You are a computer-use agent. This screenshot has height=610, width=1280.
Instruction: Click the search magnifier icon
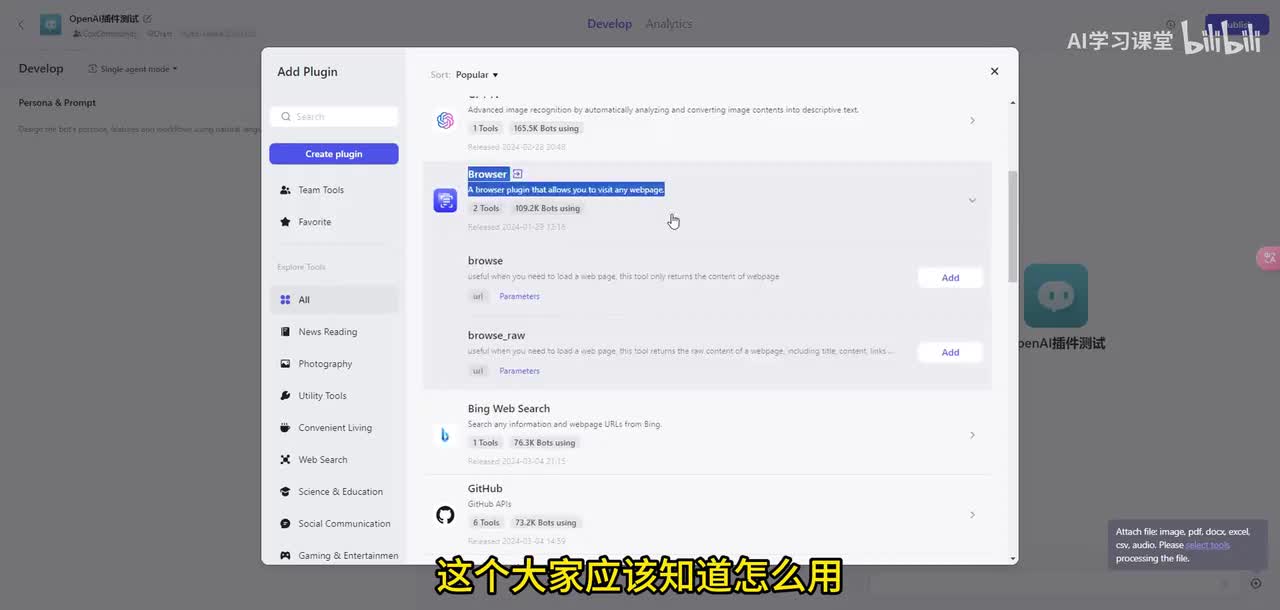click(286, 117)
